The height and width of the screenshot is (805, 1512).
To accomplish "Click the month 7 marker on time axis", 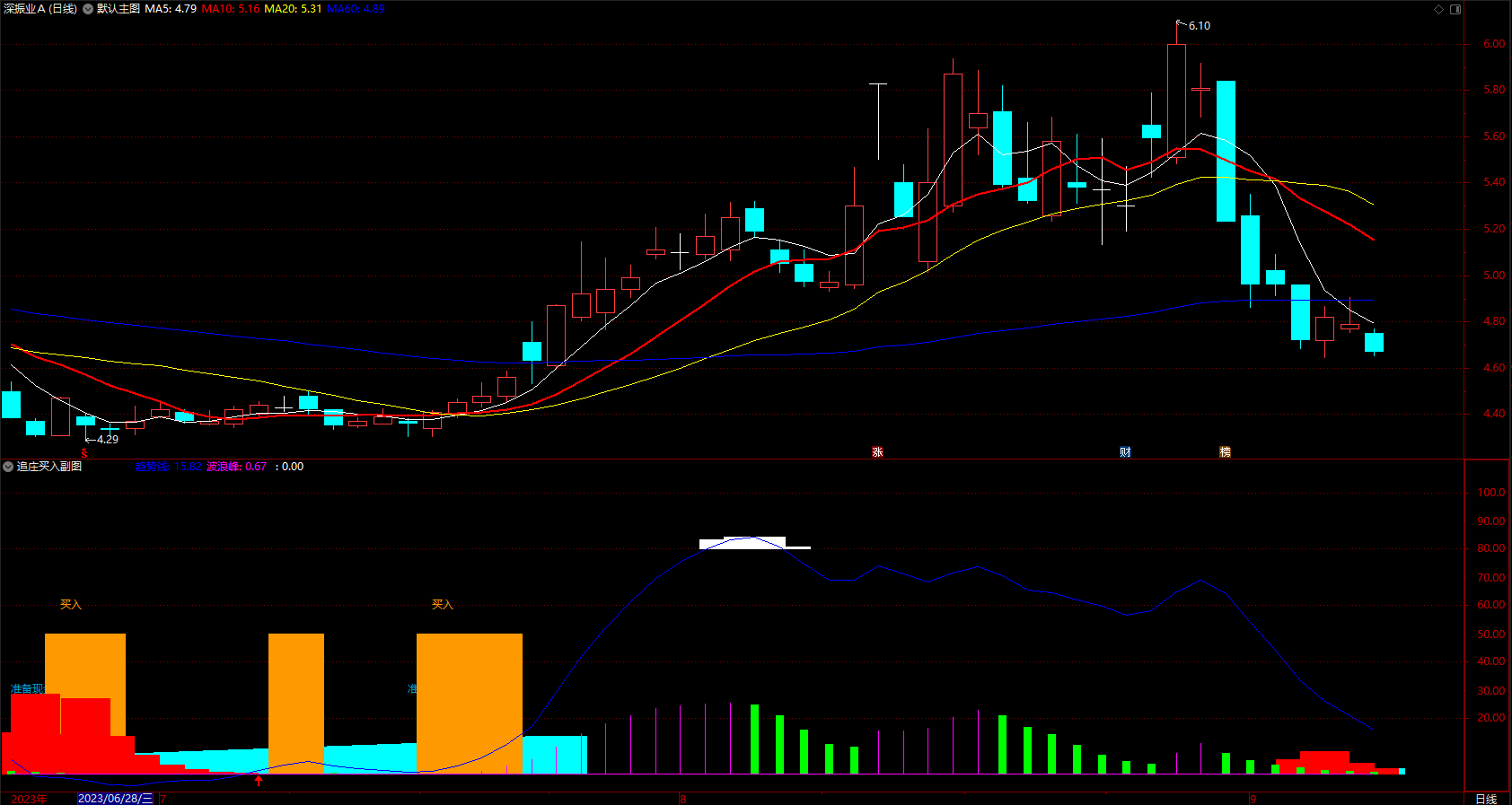I will 163,799.
